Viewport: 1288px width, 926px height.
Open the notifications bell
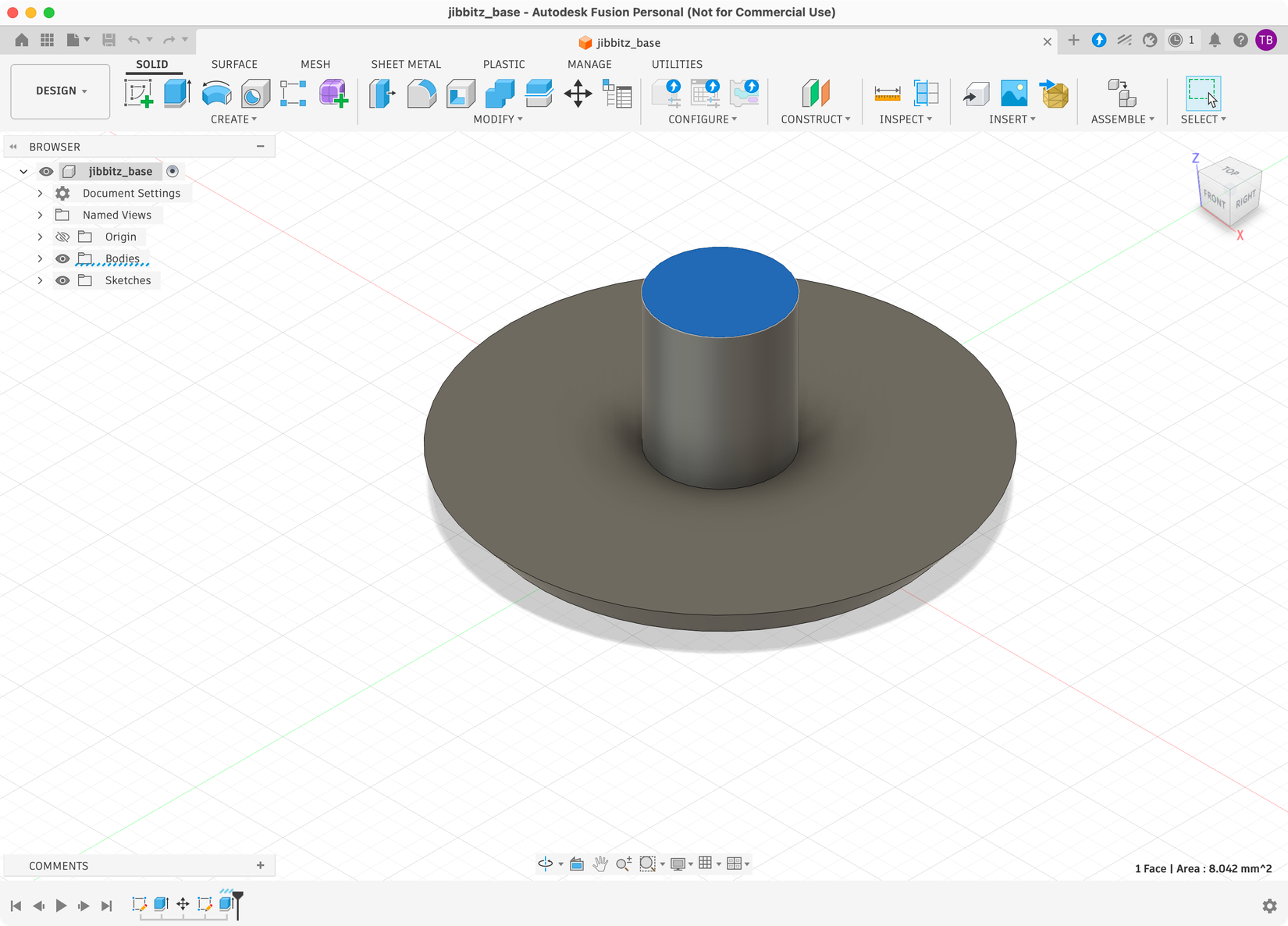1215,40
